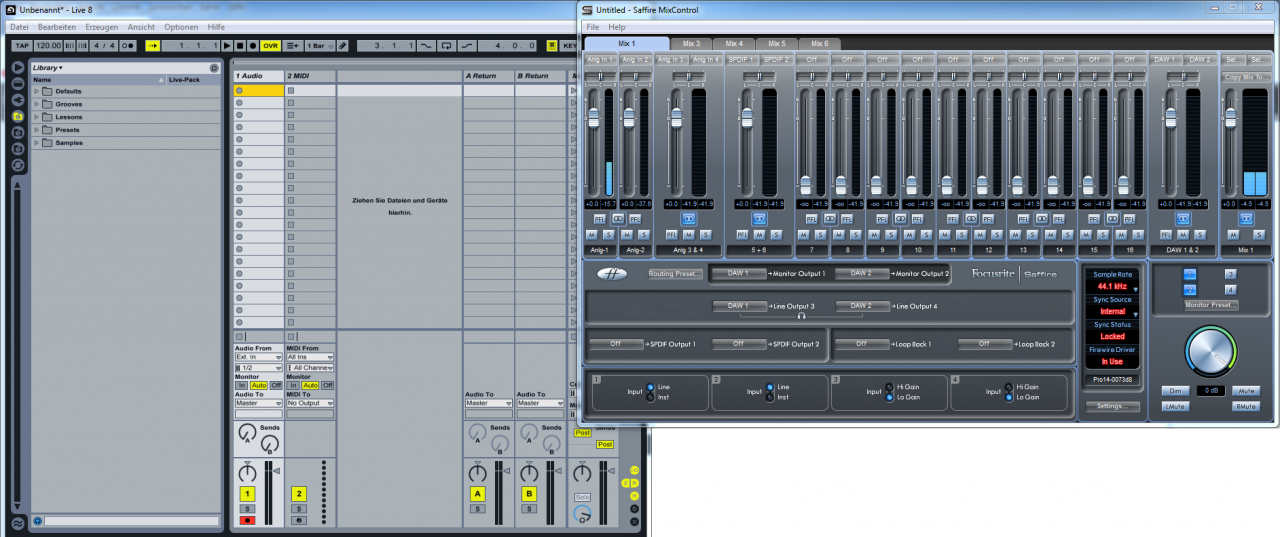Screen dimensions: 1280x537
Task: Click the 120.00 tempo field
Action: tap(48, 46)
